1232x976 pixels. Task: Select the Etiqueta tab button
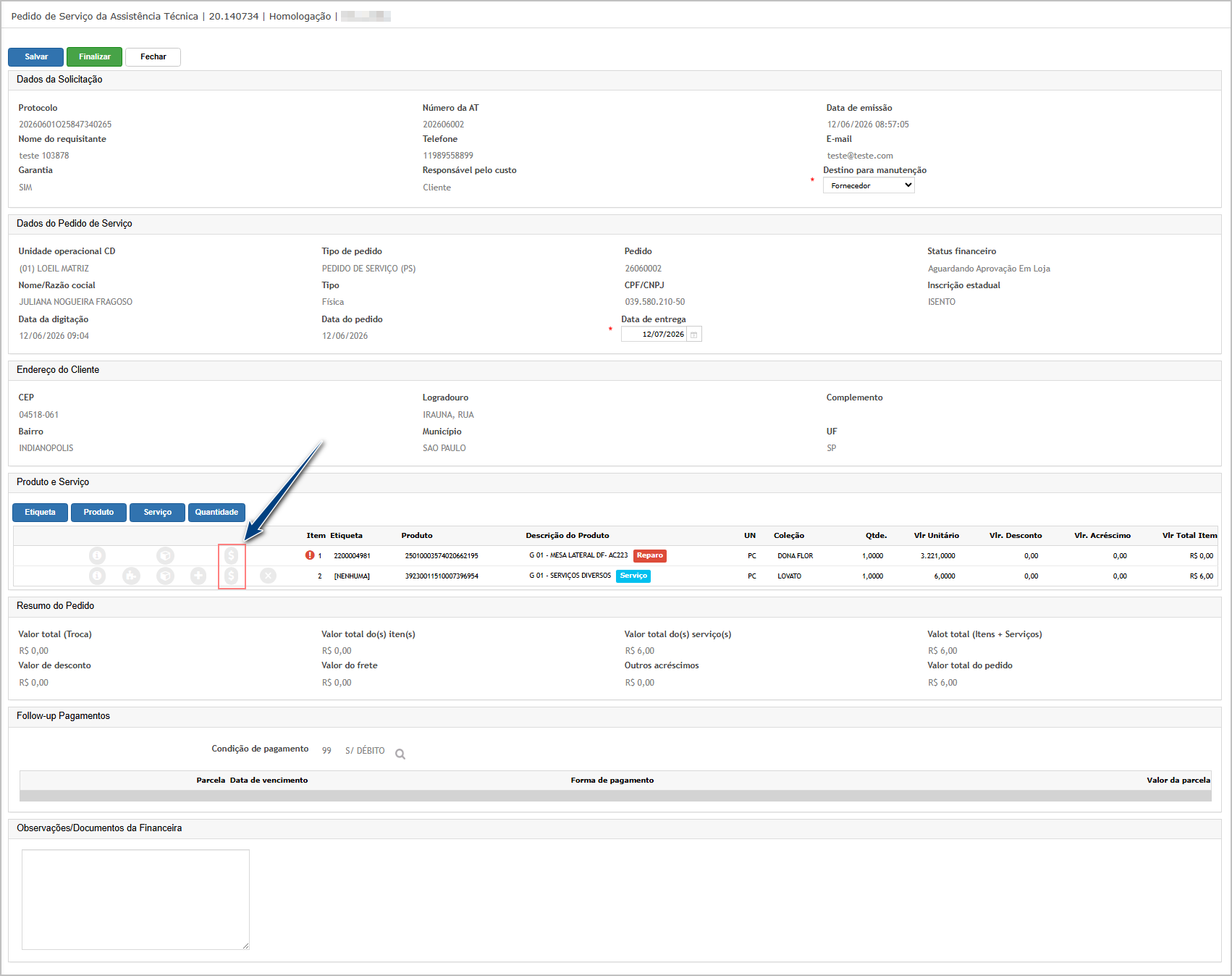pos(40,512)
